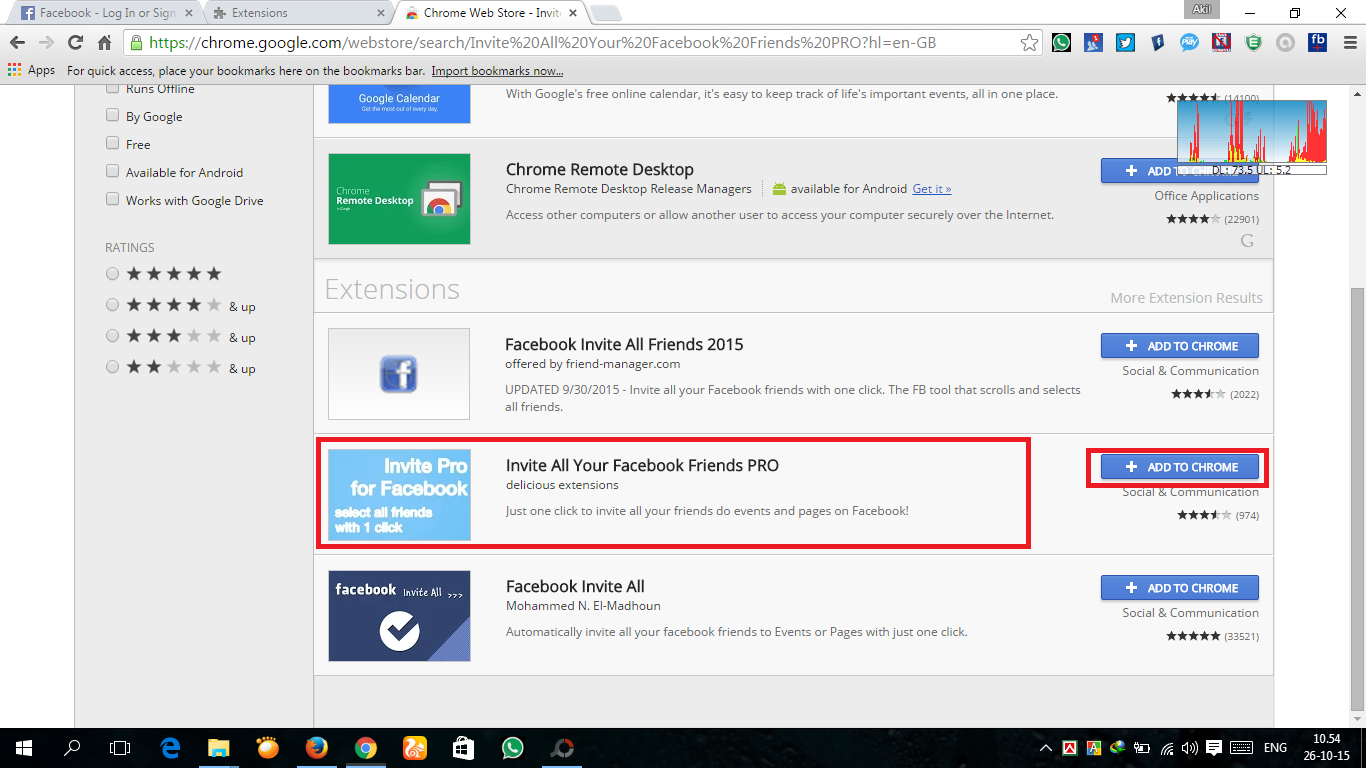The height and width of the screenshot is (768, 1366).
Task: Open 'Invite All Your Facebook Friends PRO' title
Action: click(x=642, y=465)
